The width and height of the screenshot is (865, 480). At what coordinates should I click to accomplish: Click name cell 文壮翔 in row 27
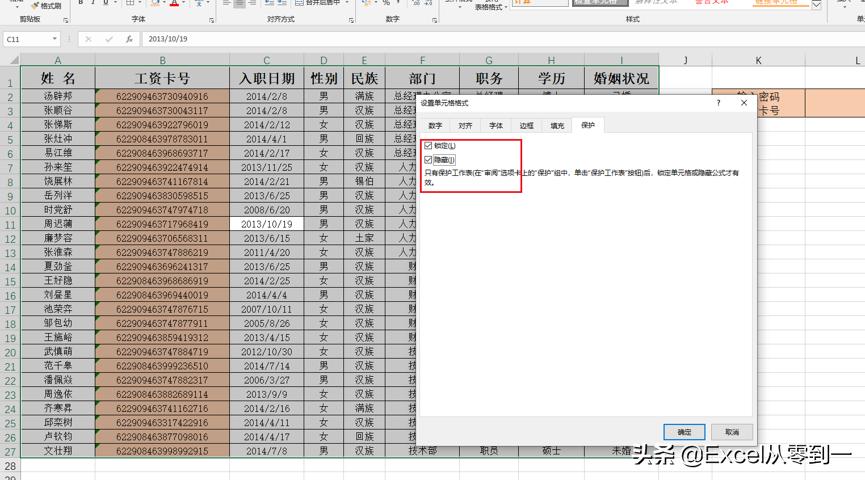tap(58, 451)
